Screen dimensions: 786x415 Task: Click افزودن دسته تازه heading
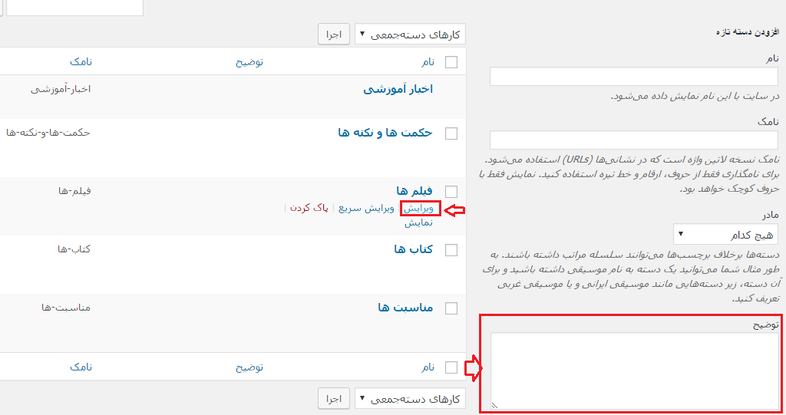(x=747, y=32)
